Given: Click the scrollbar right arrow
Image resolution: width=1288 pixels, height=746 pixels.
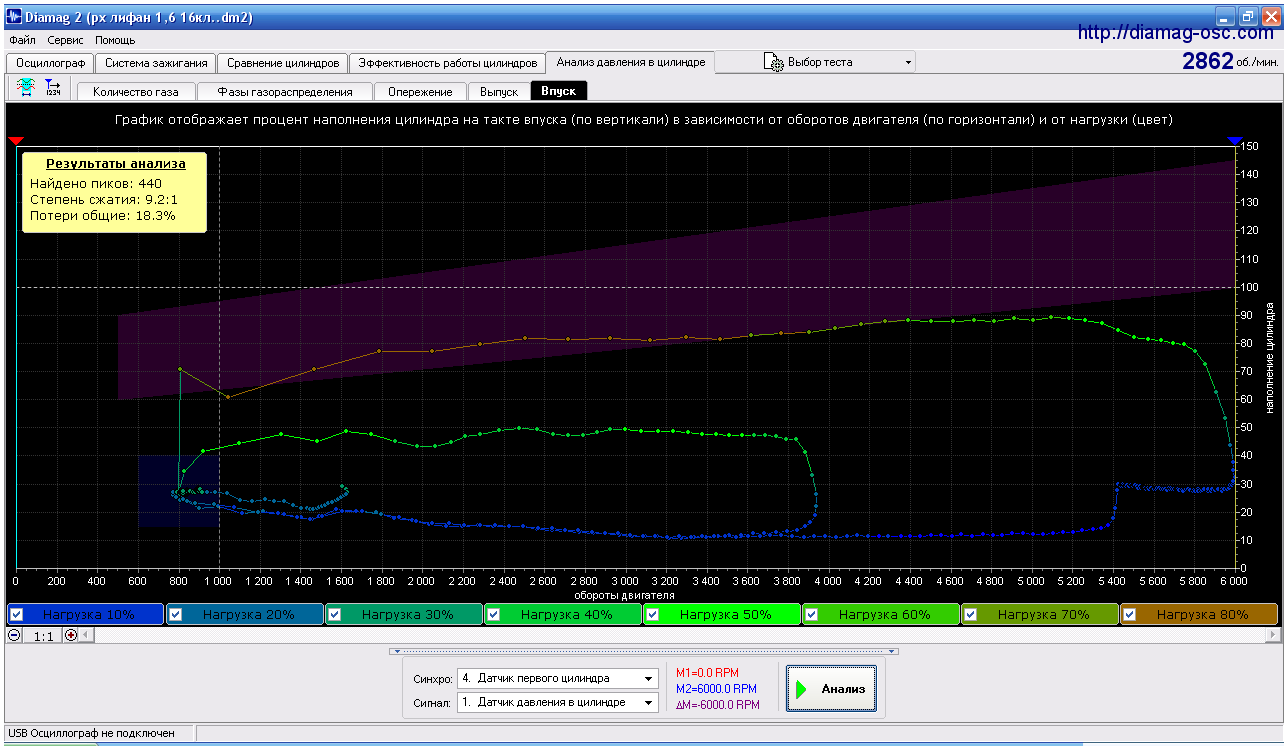Looking at the screenshot, I should click(1272, 635).
